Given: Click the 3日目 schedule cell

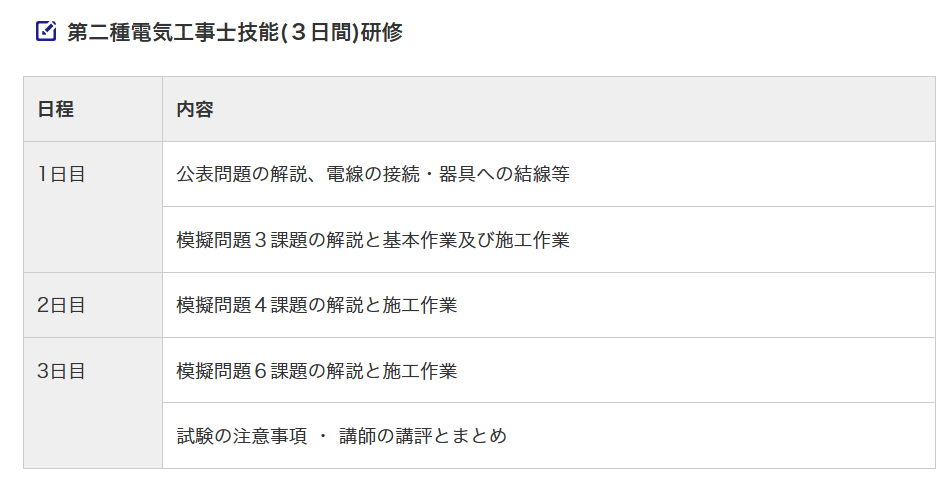Looking at the screenshot, I should click(61, 371).
